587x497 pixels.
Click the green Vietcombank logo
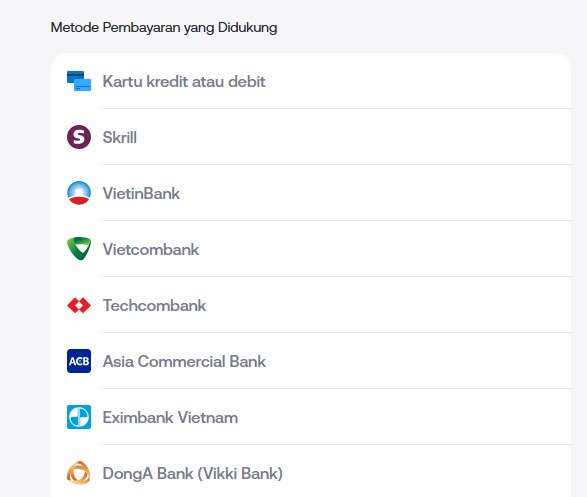point(79,249)
